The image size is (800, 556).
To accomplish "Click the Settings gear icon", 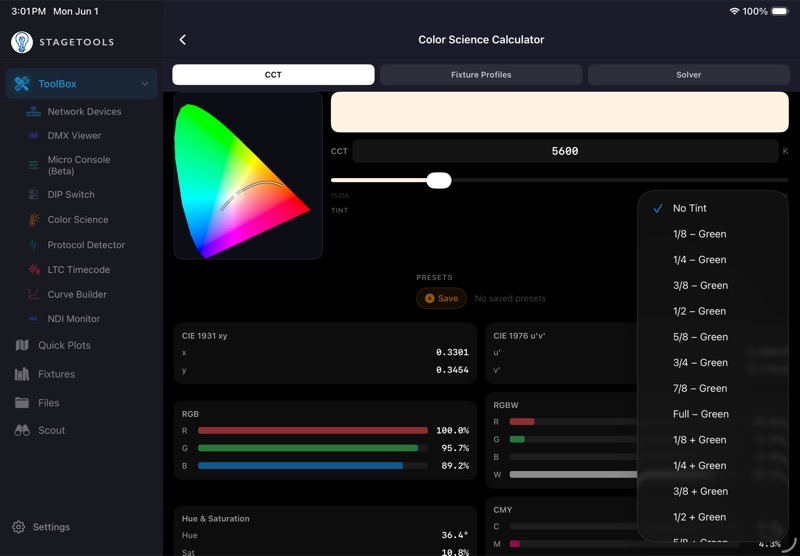I will click(18, 527).
